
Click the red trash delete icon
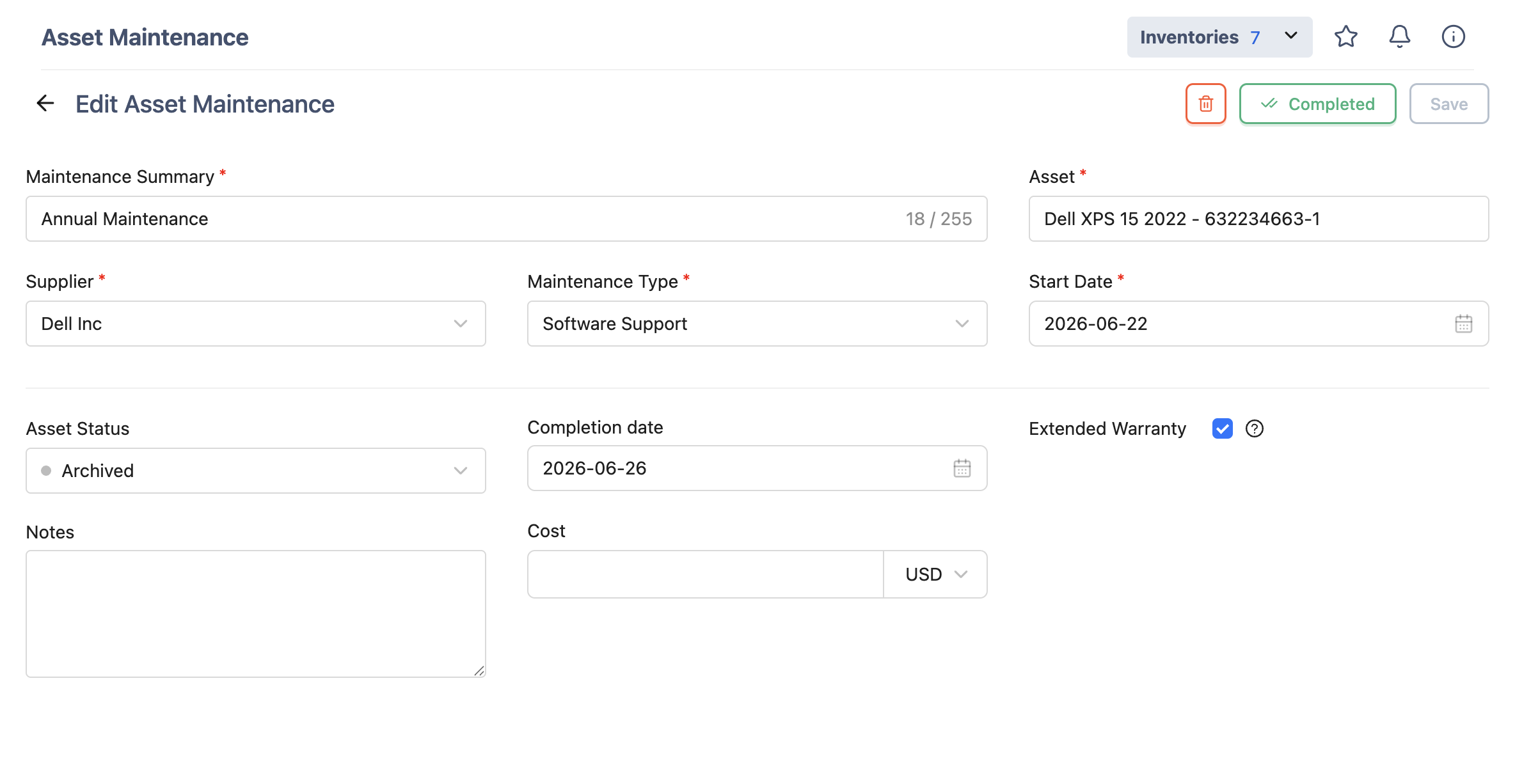[x=1205, y=104]
